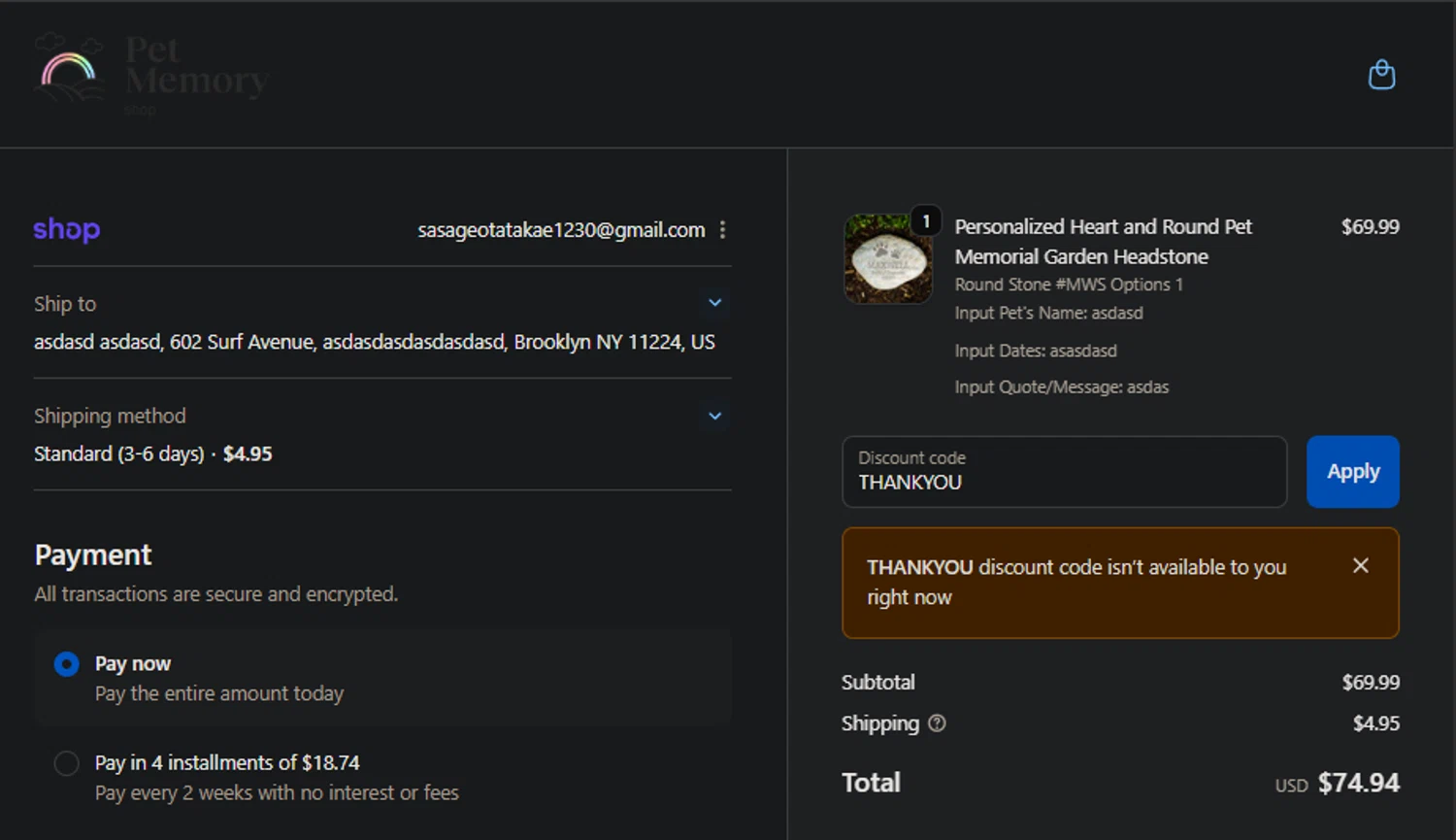Click 'Pay every 2 weeks' installment description

coord(277,793)
